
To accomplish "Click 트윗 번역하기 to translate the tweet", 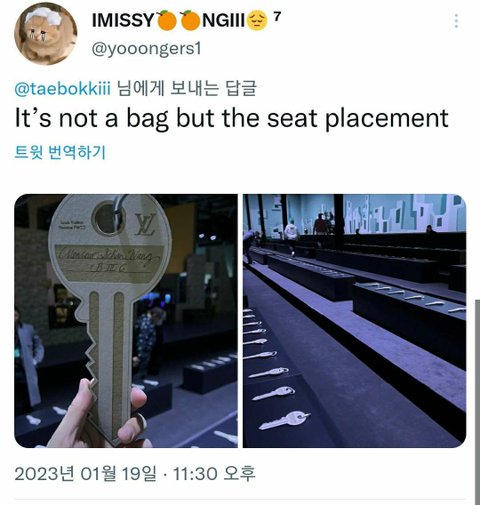I will point(60,152).
